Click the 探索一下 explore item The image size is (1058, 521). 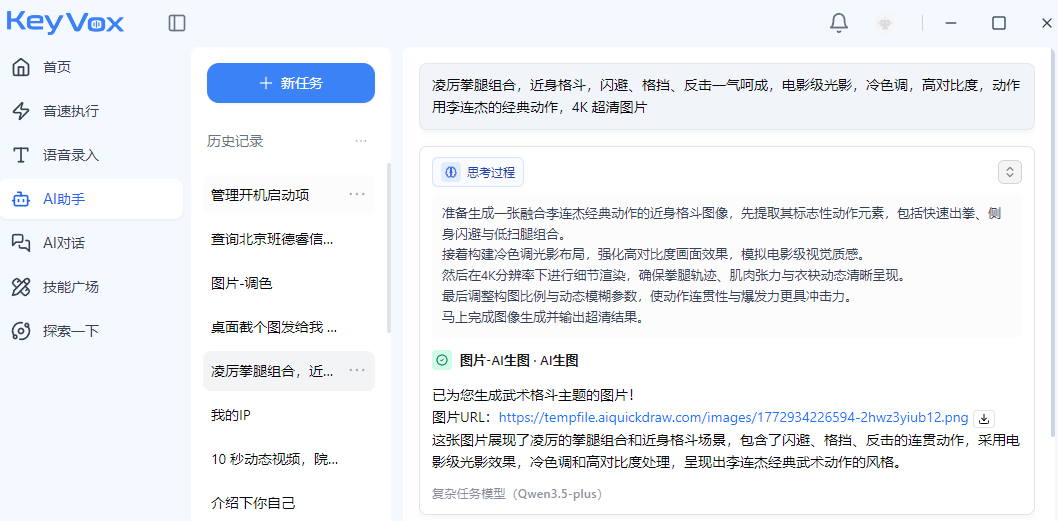point(70,331)
